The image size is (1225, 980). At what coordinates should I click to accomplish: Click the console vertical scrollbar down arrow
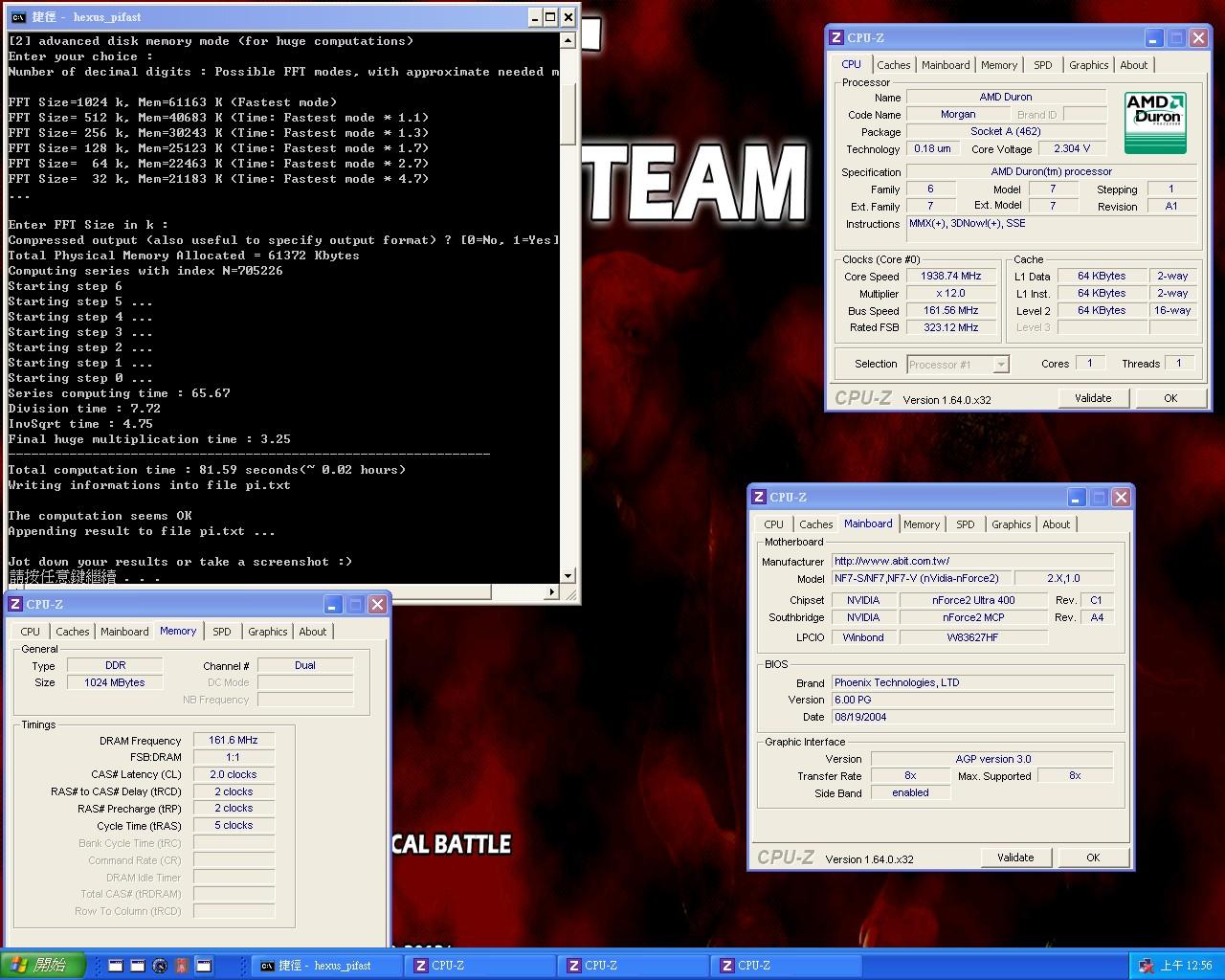568,576
